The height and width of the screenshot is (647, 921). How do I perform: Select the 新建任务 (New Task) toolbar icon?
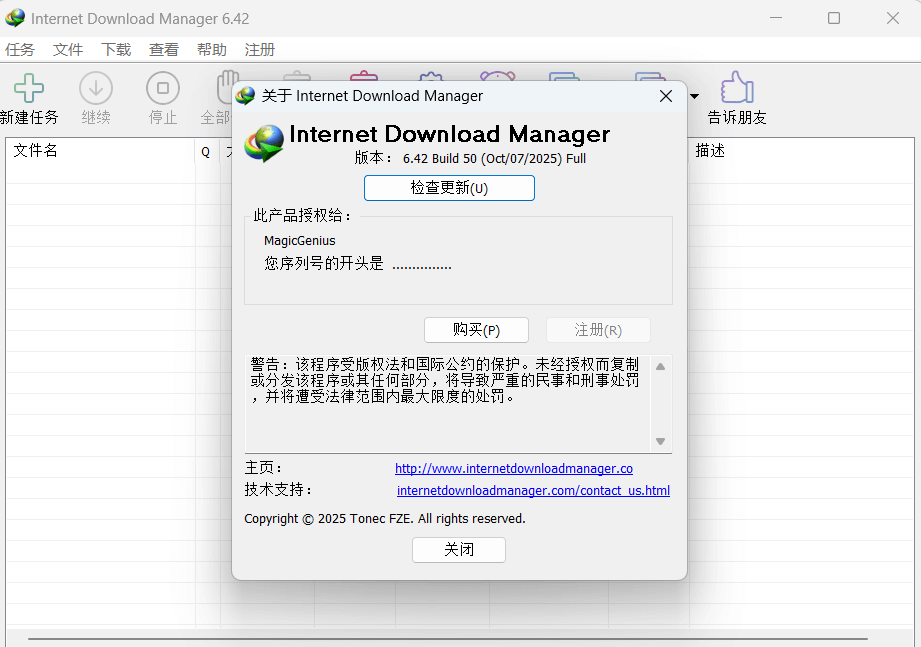tap(29, 89)
